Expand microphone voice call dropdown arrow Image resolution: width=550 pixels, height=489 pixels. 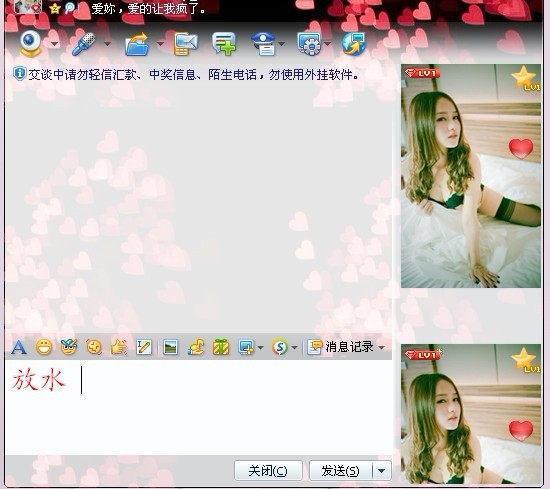[107, 44]
